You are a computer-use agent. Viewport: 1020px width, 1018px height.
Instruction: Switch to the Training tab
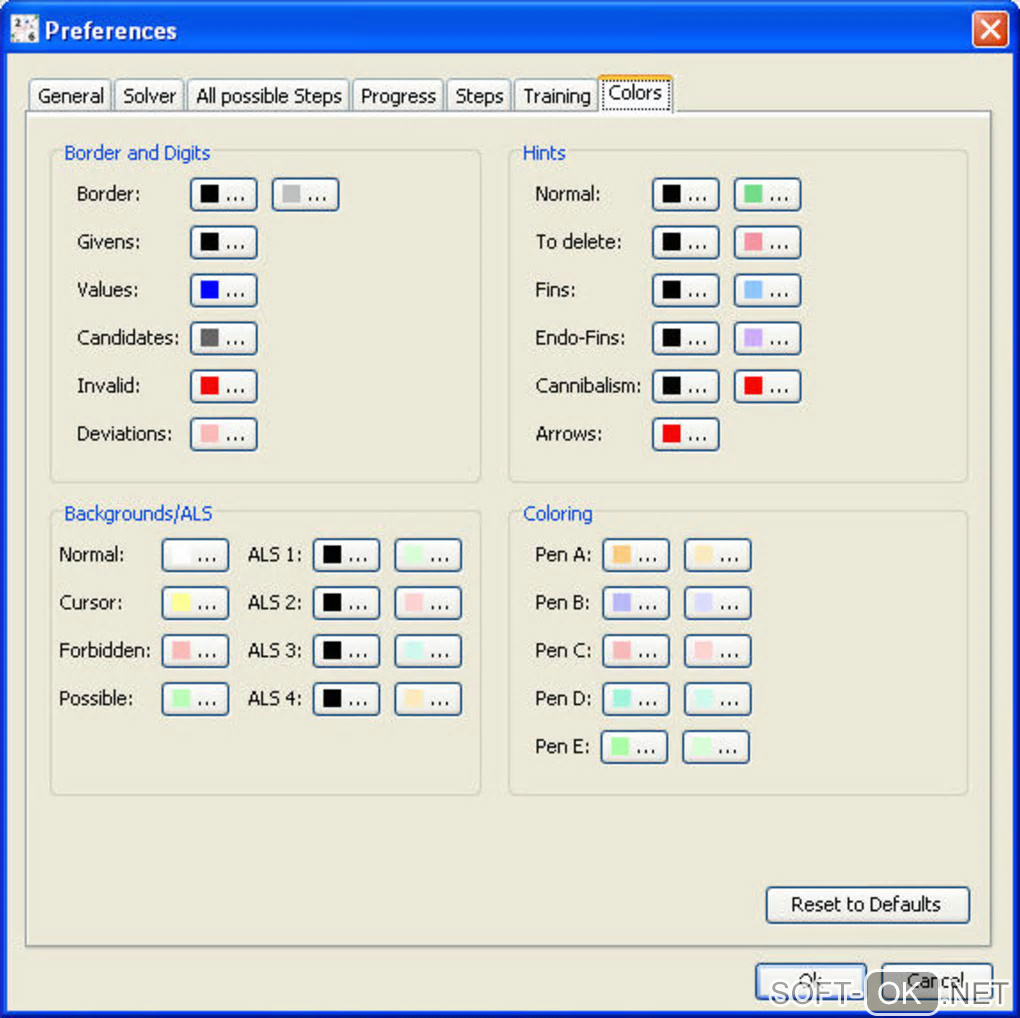(557, 96)
